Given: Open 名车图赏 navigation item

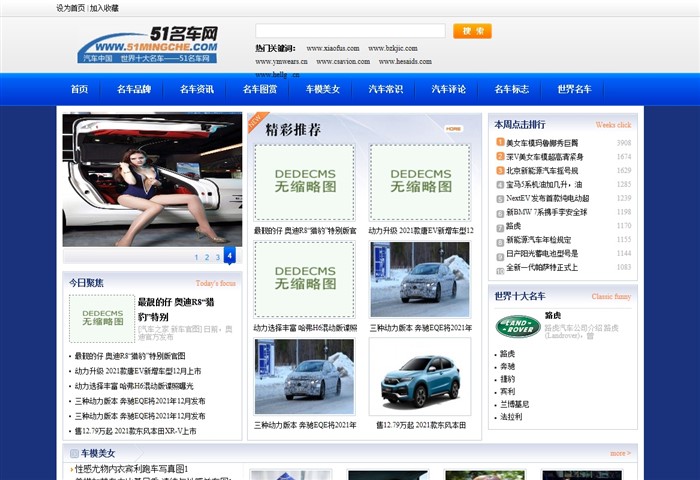Looking at the screenshot, I should coord(260,89).
